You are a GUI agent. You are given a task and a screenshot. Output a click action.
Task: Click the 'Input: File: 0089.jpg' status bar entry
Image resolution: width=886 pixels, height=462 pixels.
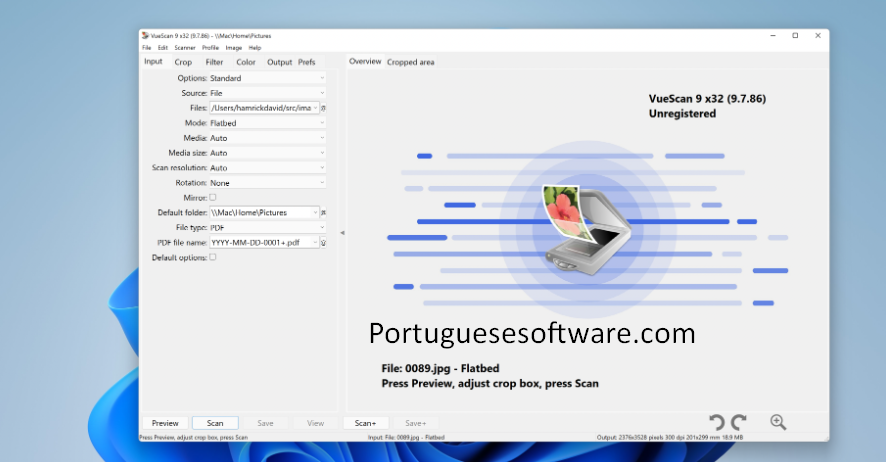pyautogui.click(x=406, y=437)
